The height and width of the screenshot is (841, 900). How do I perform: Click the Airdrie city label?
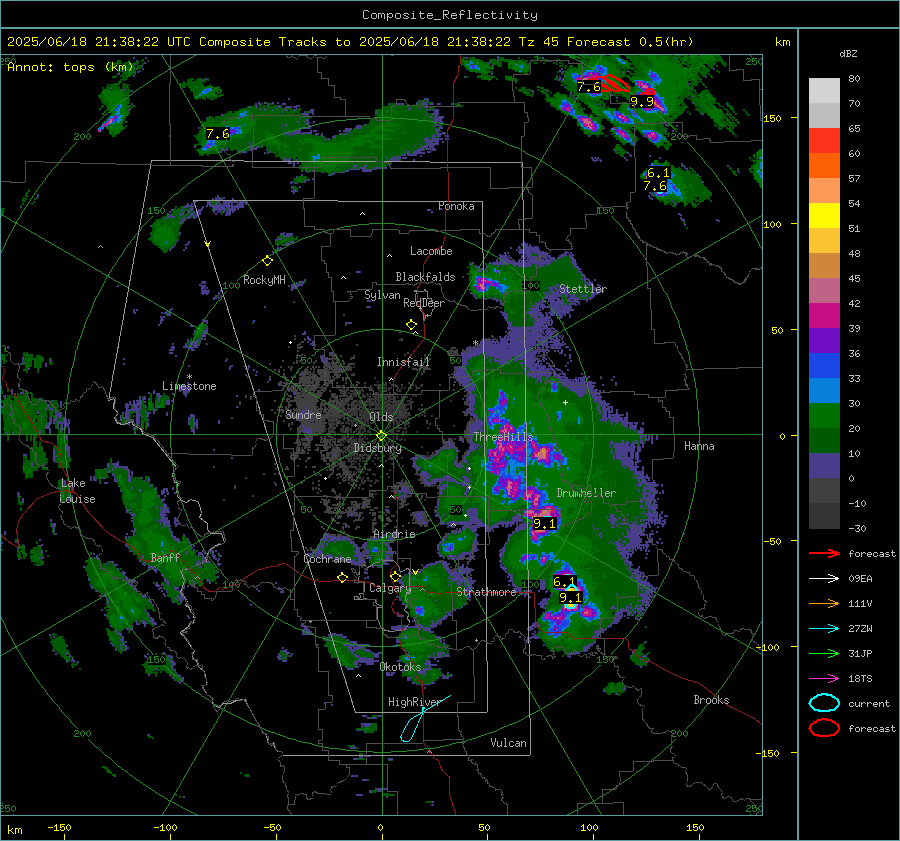394,534
